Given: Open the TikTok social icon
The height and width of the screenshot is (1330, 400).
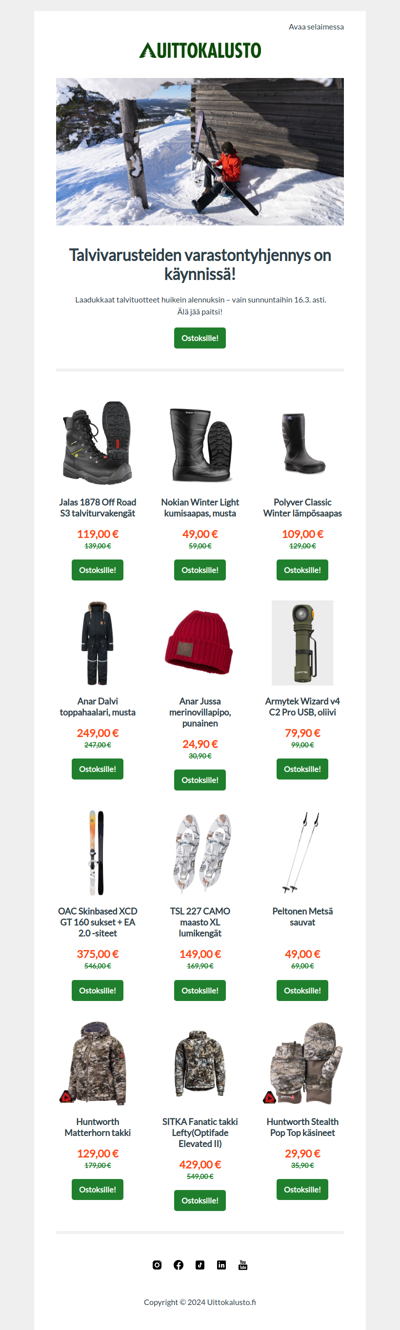Looking at the screenshot, I should point(200,1265).
